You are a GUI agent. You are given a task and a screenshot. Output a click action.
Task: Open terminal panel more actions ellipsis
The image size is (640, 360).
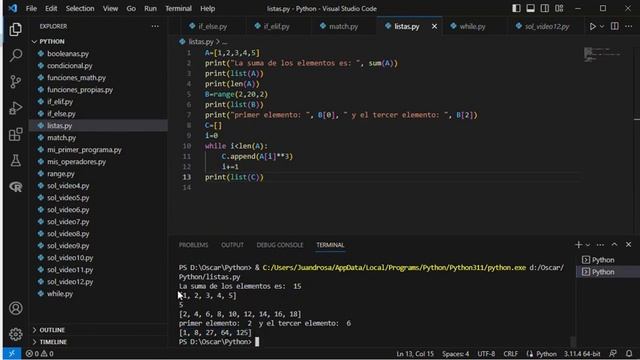(x=600, y=245)
